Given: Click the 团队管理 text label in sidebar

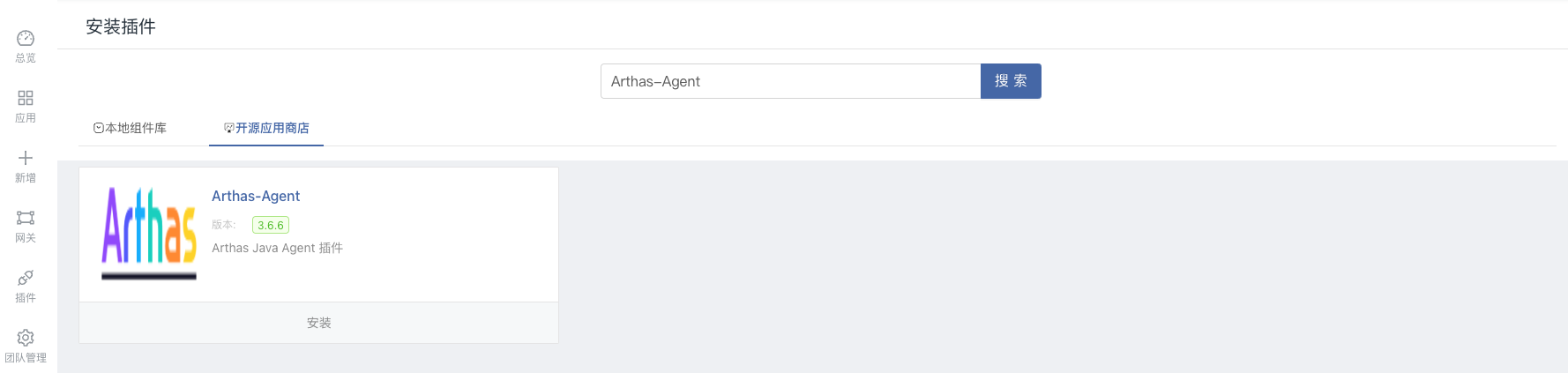Looking at the screenshot, I should click(x=26, y=357).
